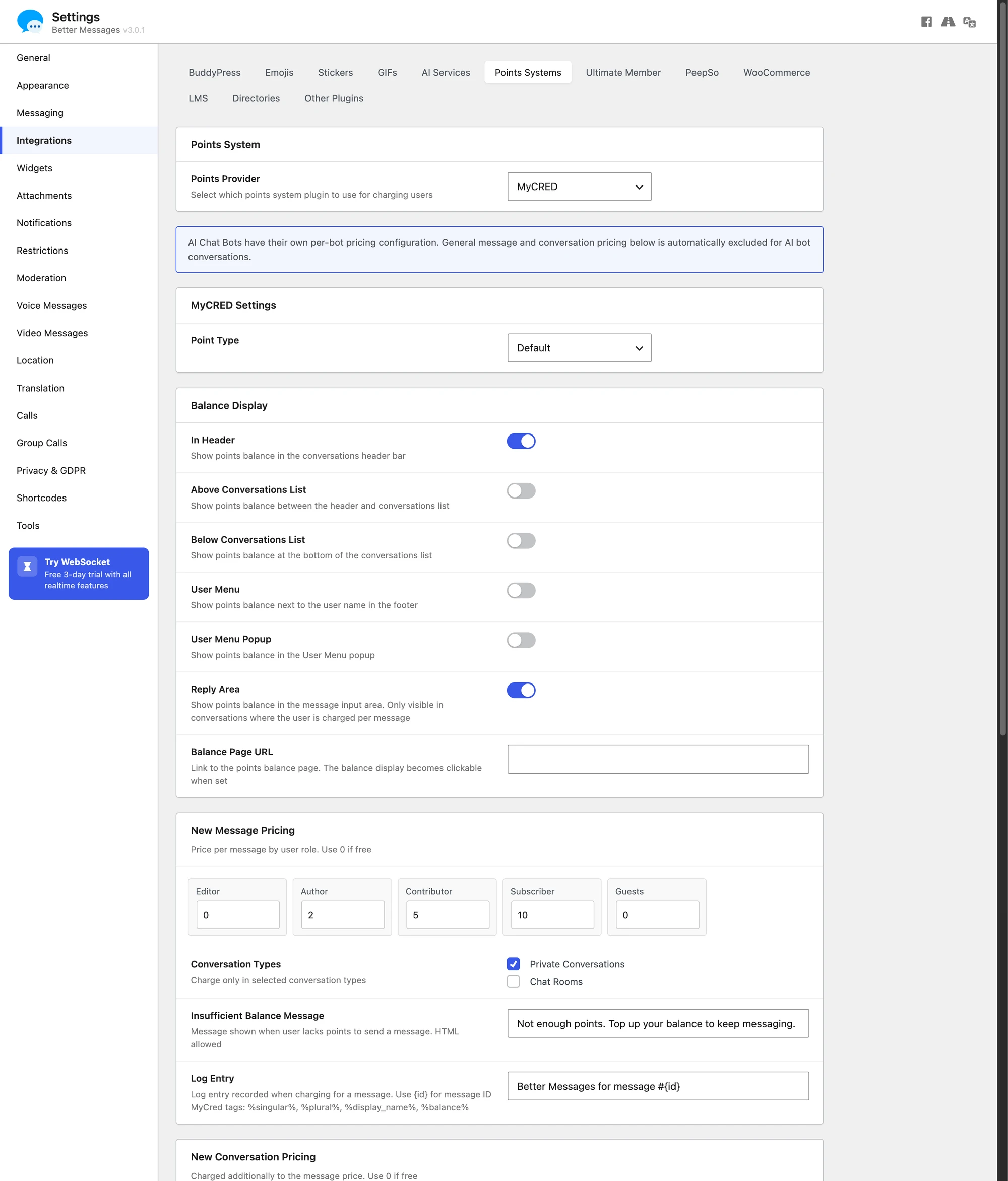Uncheck Private Conversations checkbox
The width and height of the screenshot is (1008, 1181).
point(514,964)
